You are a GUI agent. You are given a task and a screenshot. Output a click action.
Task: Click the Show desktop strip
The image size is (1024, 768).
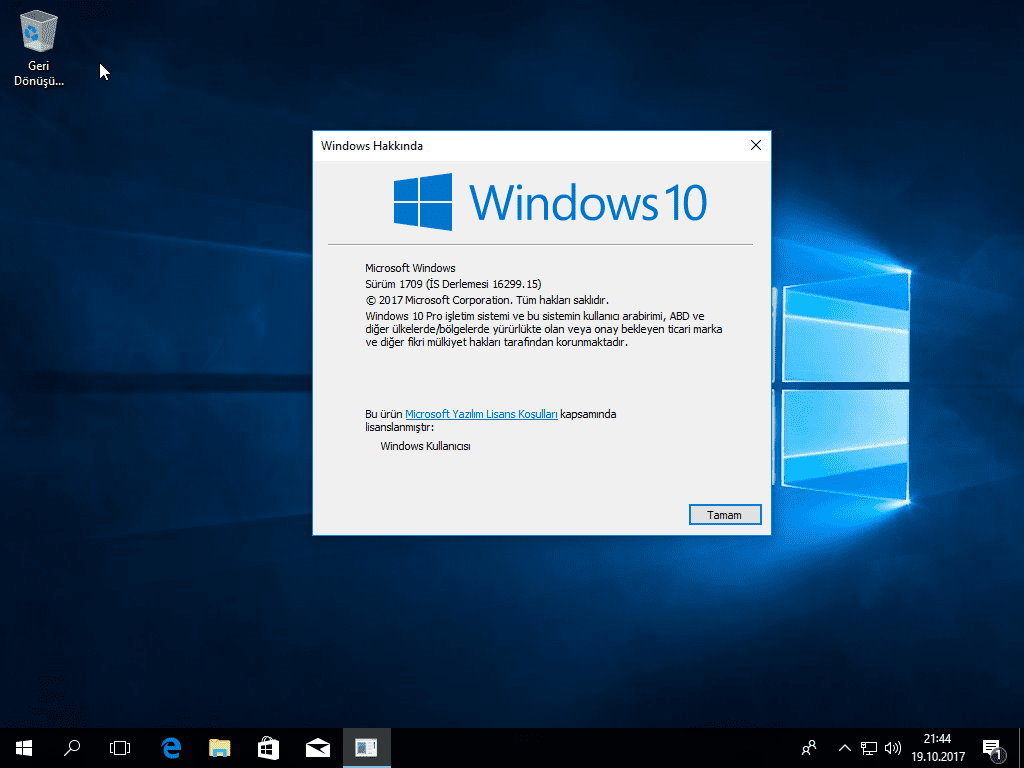1021,748
